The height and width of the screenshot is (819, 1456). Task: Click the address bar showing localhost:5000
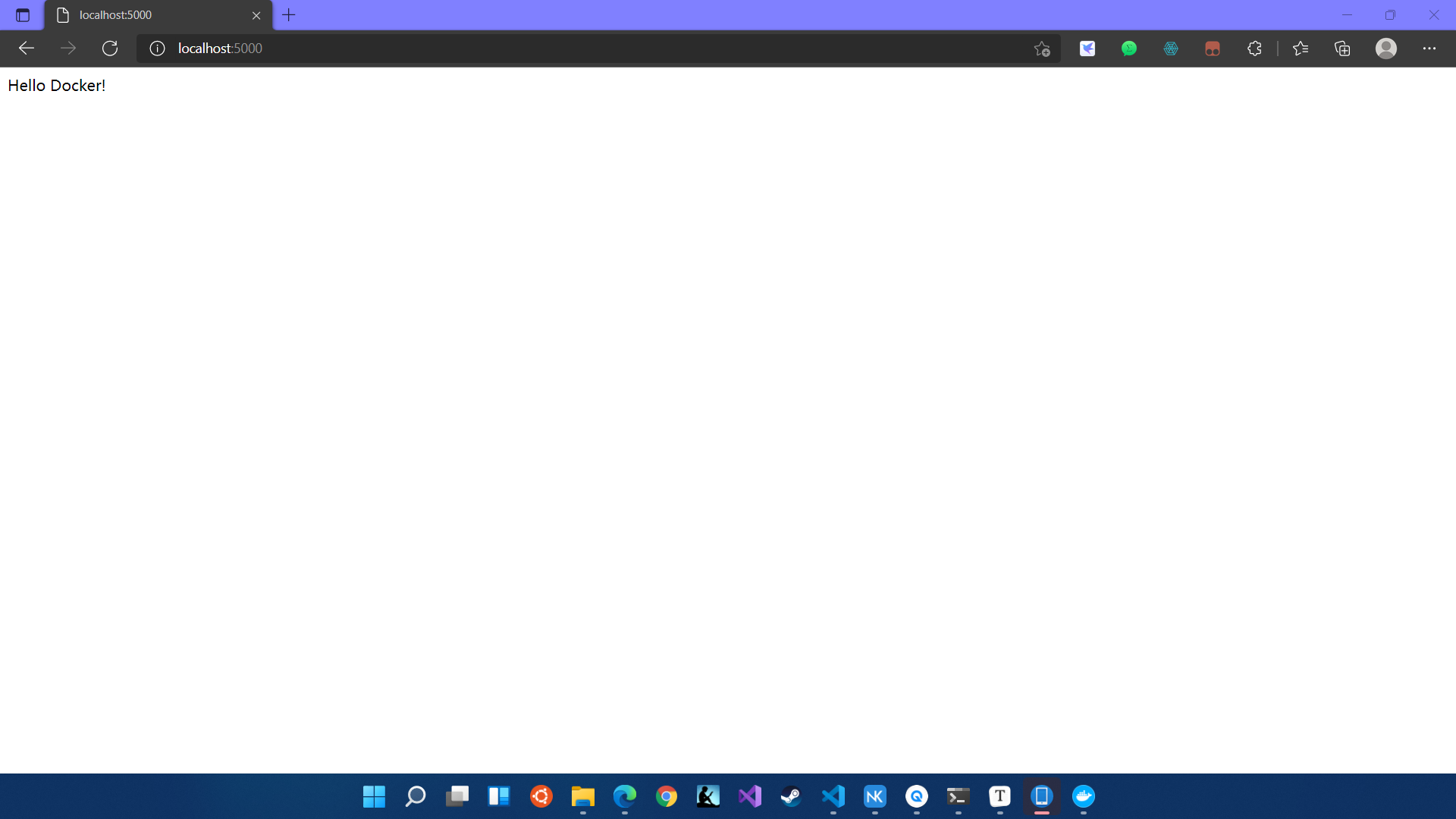click(x=531, y=49)
